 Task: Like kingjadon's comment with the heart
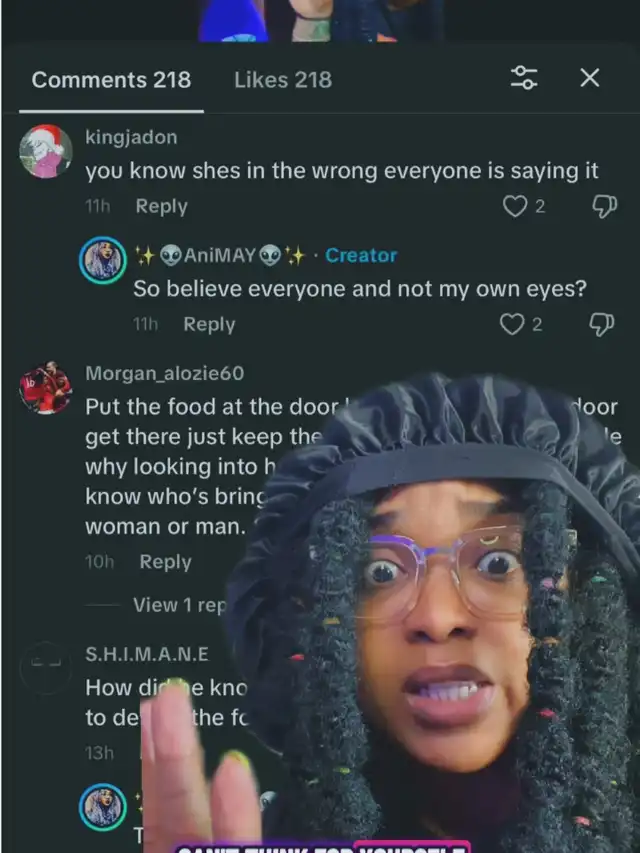click(514, 206)
